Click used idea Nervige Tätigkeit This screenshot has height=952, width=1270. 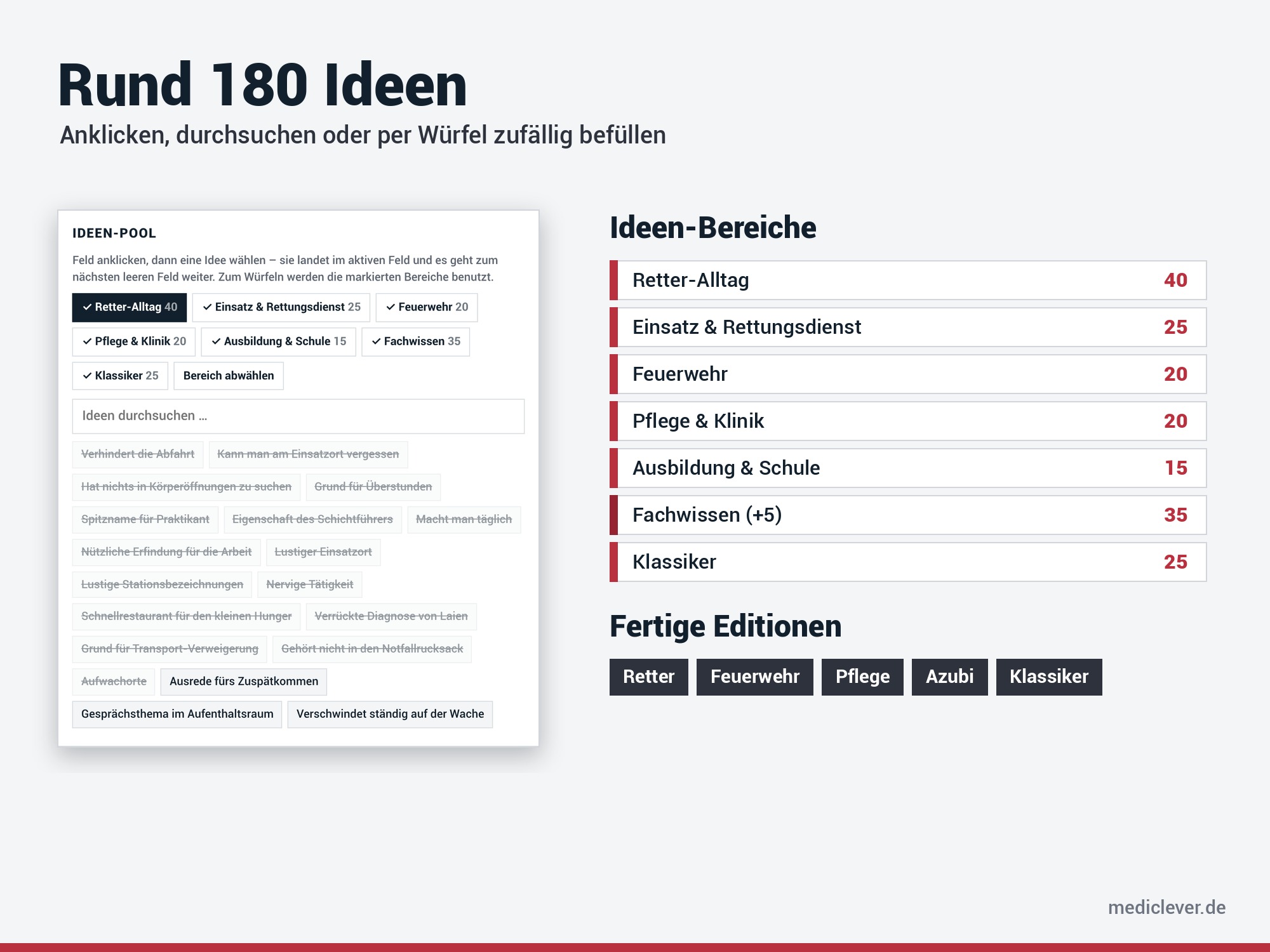[310, 585]
